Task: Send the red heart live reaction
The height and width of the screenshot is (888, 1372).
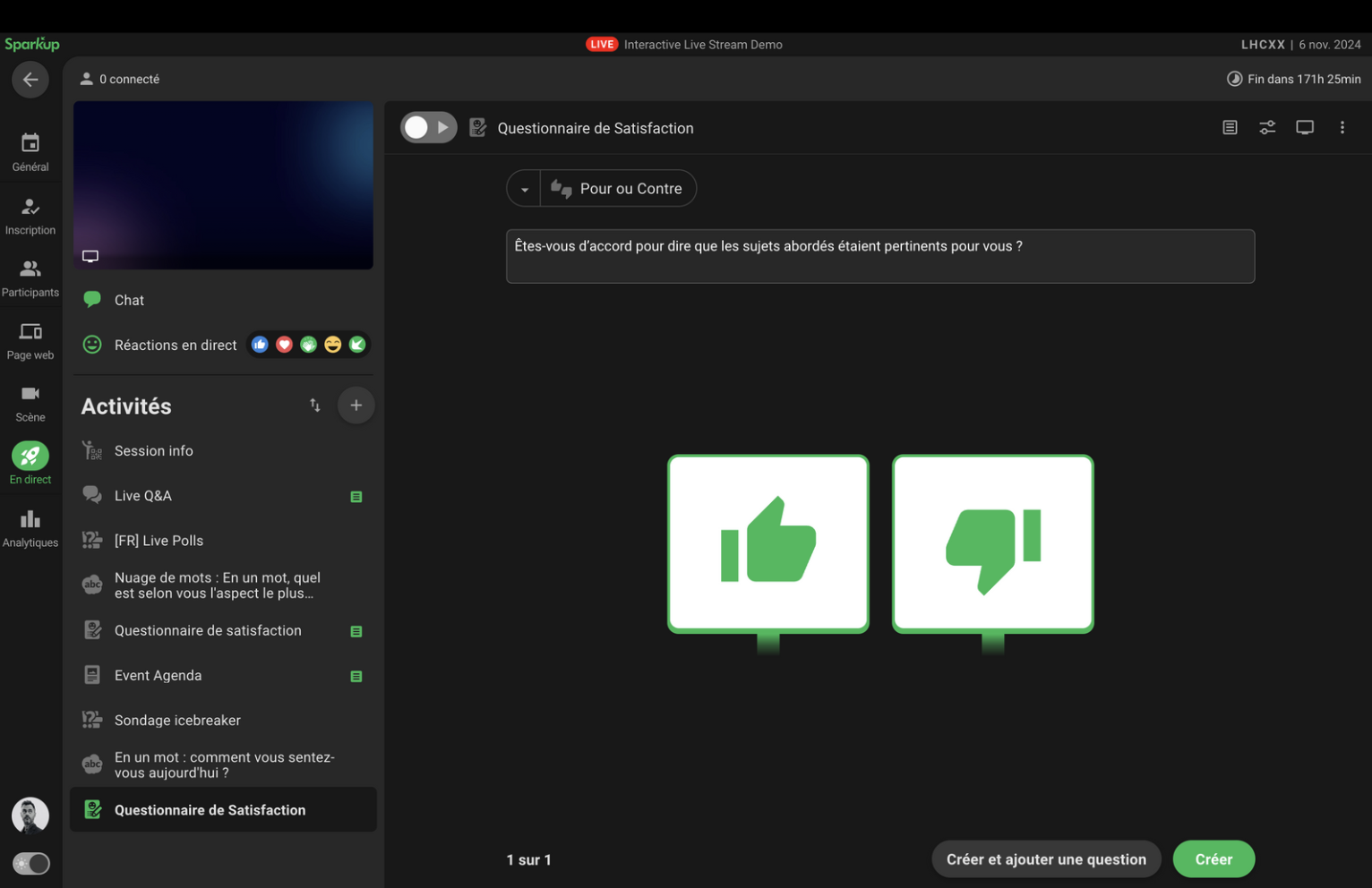Action: pyautogui.click(x=284, y=345)
